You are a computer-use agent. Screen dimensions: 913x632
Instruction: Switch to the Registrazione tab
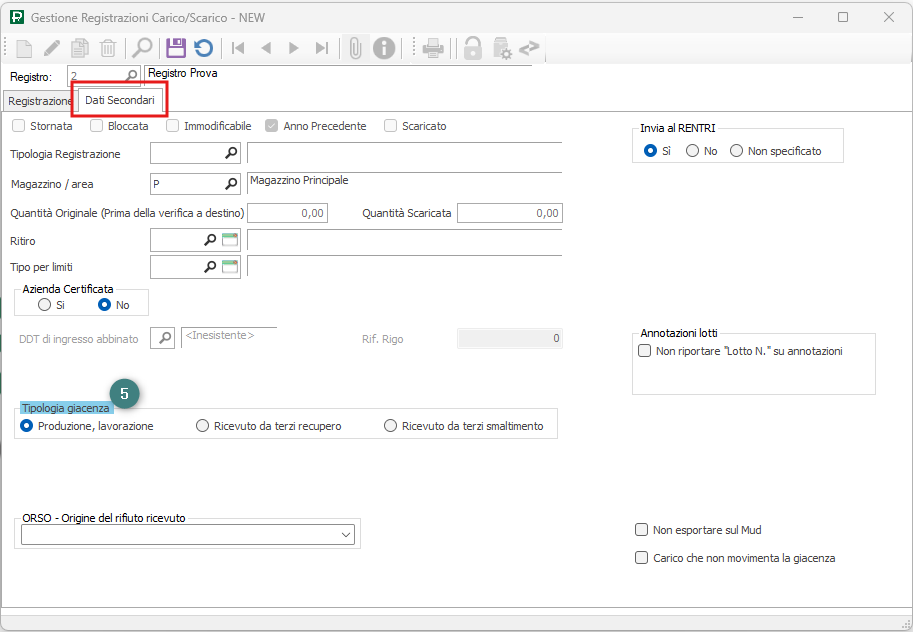(x=39, y=101)
